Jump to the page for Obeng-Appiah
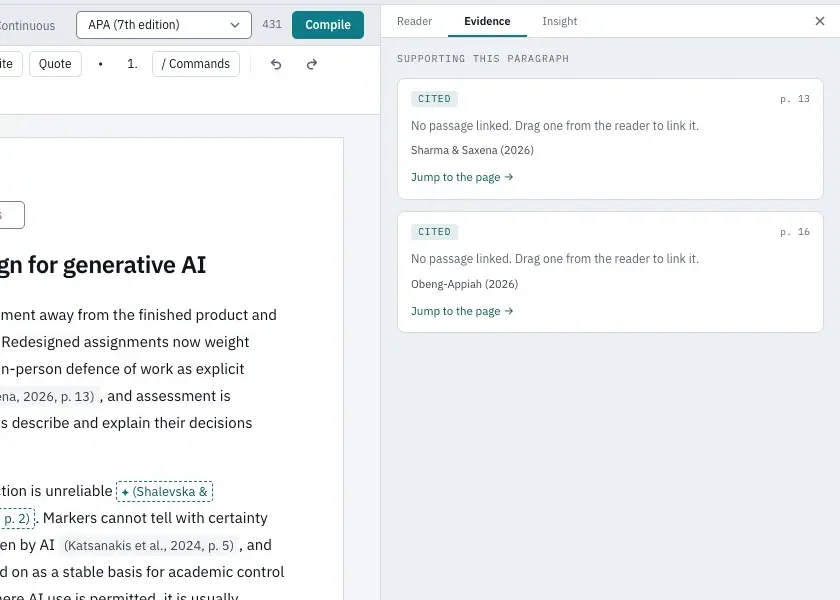The image size is (840, 600). click(462, 311)
